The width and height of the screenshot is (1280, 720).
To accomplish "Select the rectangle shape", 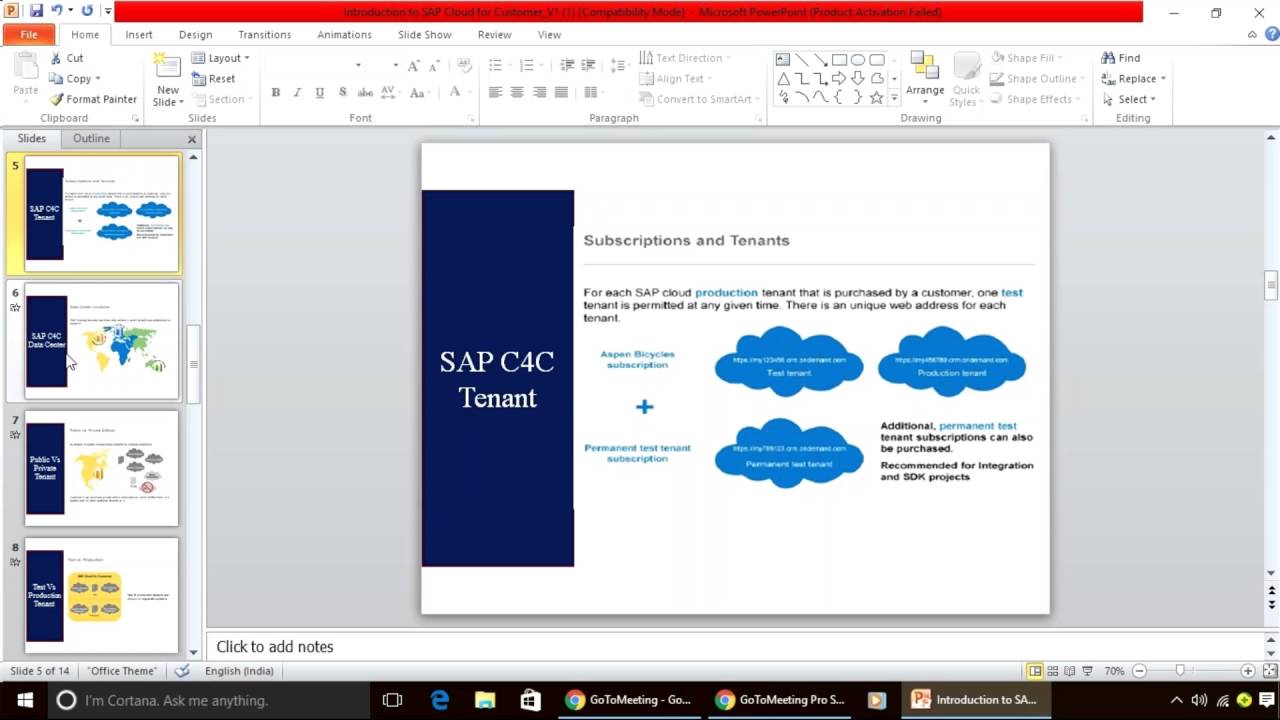I will click(x=839, y=59).
